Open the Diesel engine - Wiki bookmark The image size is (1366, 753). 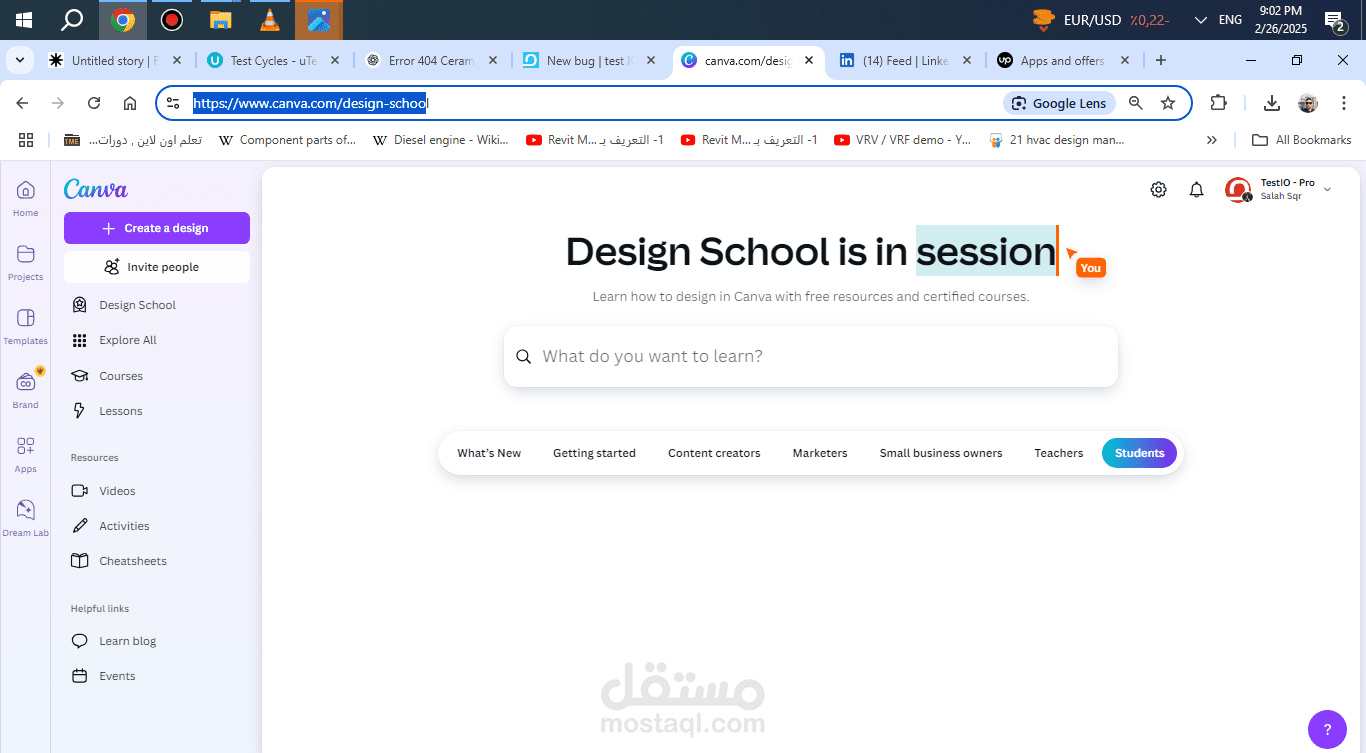[440, 140]
